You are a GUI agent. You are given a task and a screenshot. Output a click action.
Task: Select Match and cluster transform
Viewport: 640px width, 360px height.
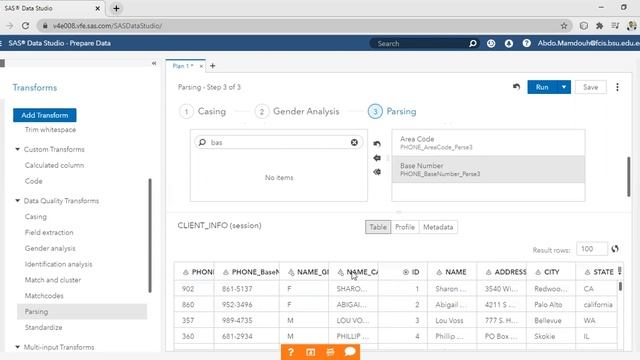53,280
